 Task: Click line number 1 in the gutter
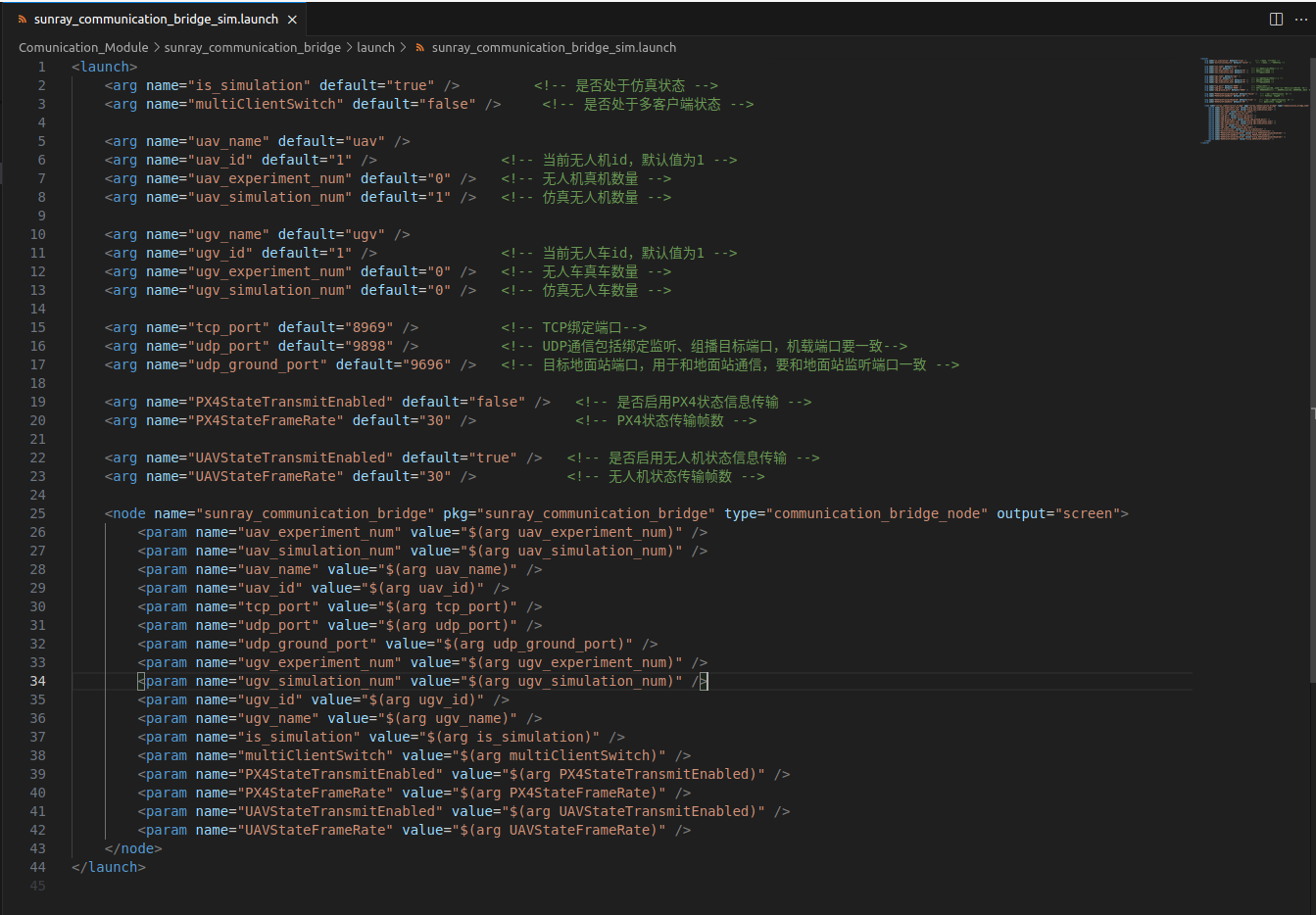(x=41, y=67)
